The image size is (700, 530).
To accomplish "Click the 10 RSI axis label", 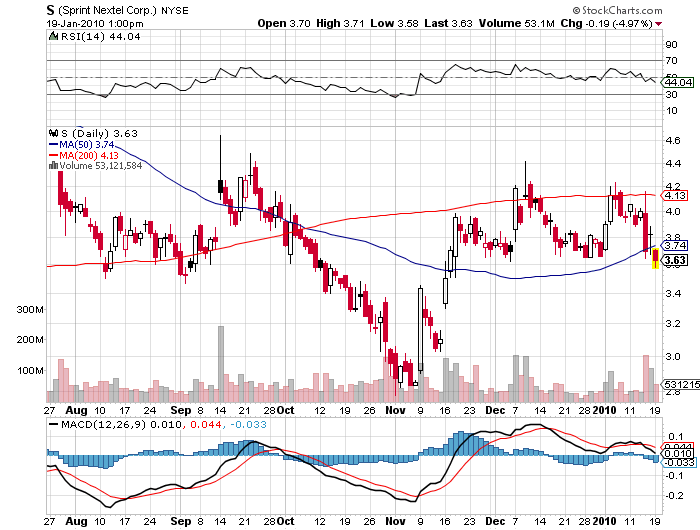I will (671, 111).
